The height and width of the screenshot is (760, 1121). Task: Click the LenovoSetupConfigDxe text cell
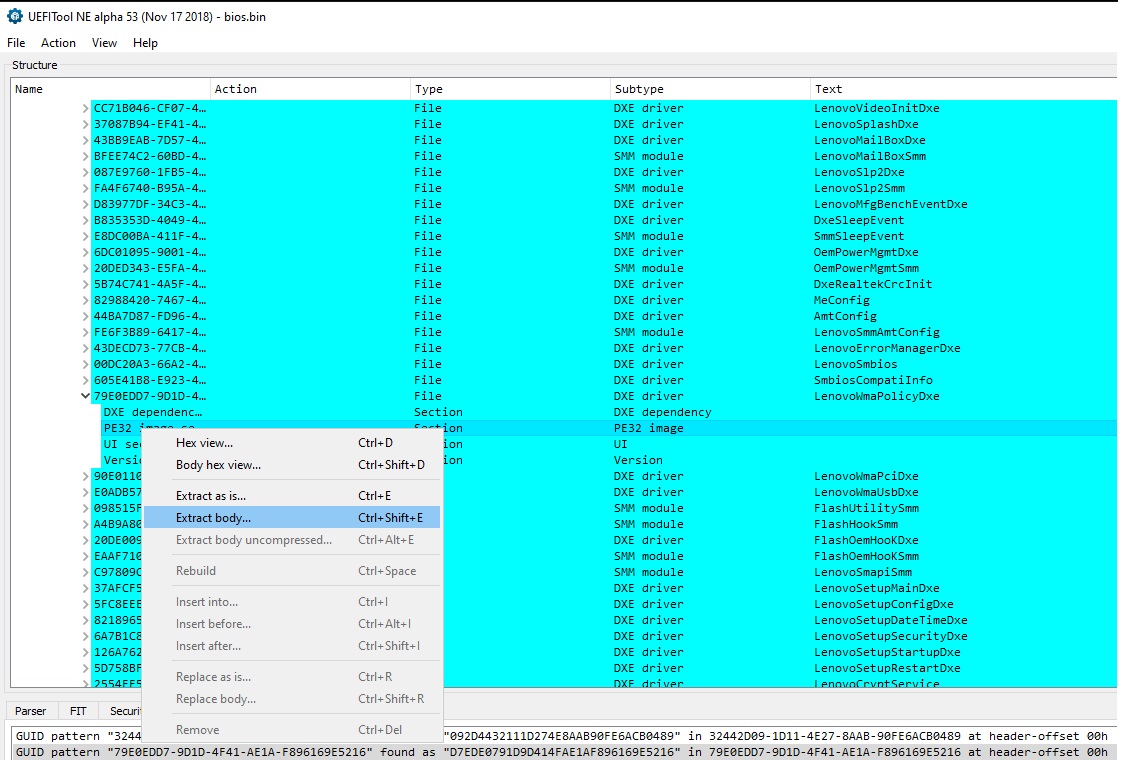pyautogui.click(x=884, y=604)
